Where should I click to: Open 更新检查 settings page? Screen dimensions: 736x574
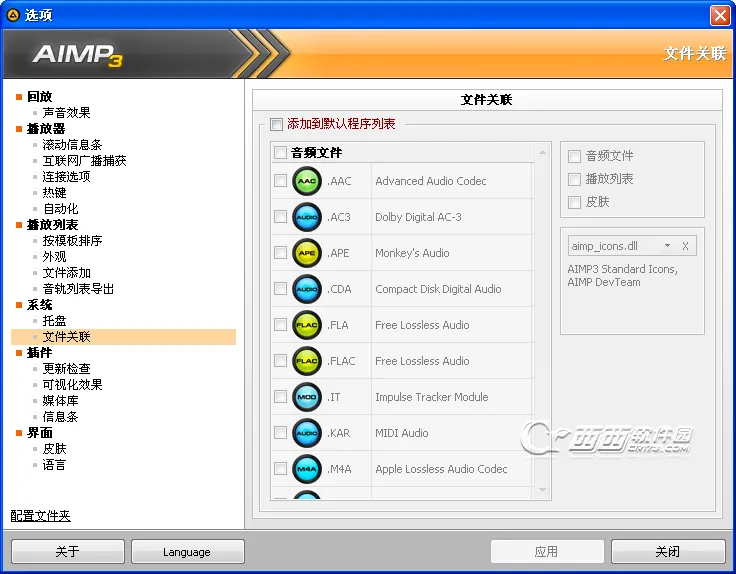point(66,368)
